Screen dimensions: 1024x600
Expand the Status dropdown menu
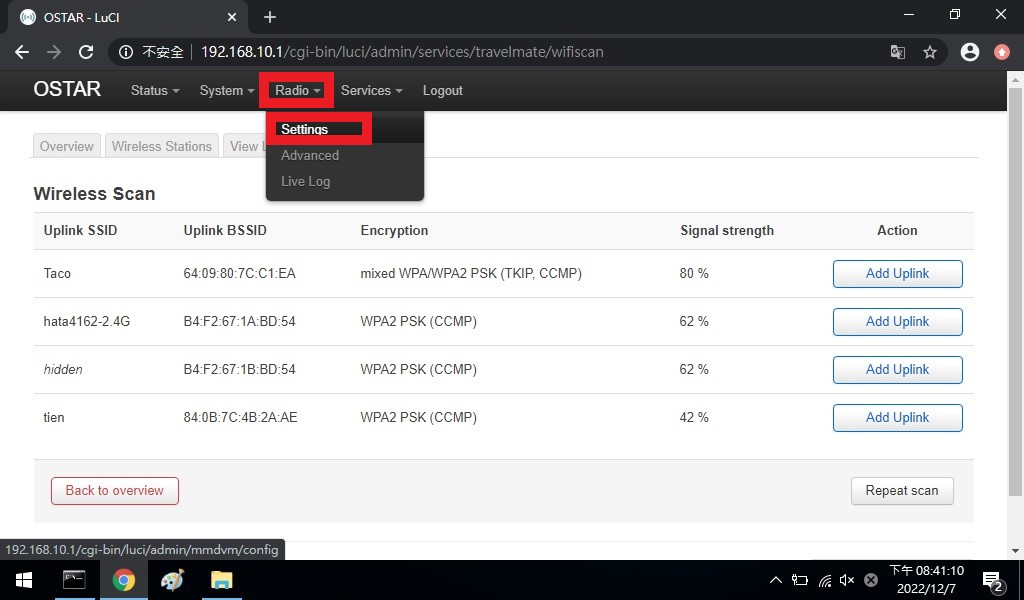click(x=155, y=90)
